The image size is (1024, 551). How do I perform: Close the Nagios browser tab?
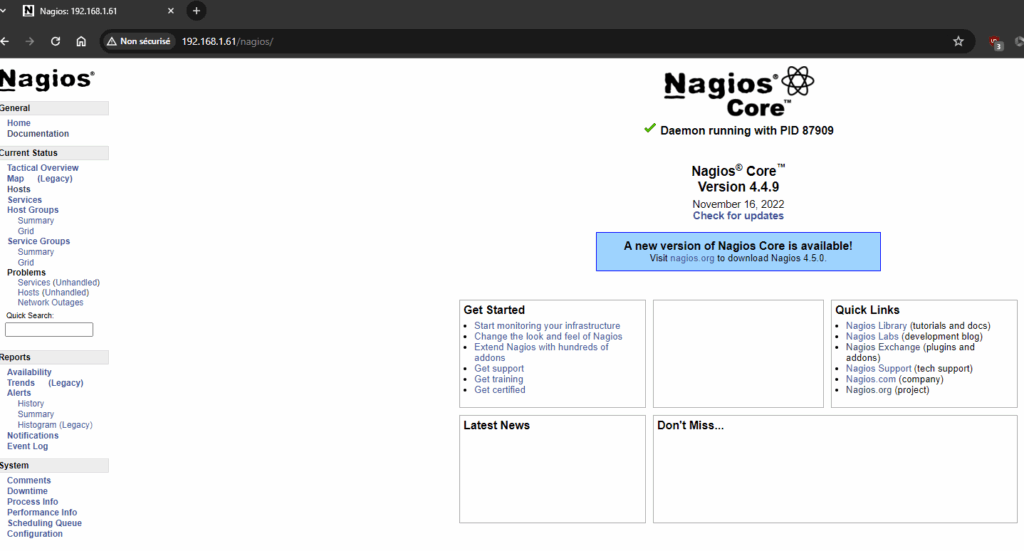[x=171, y=11]
